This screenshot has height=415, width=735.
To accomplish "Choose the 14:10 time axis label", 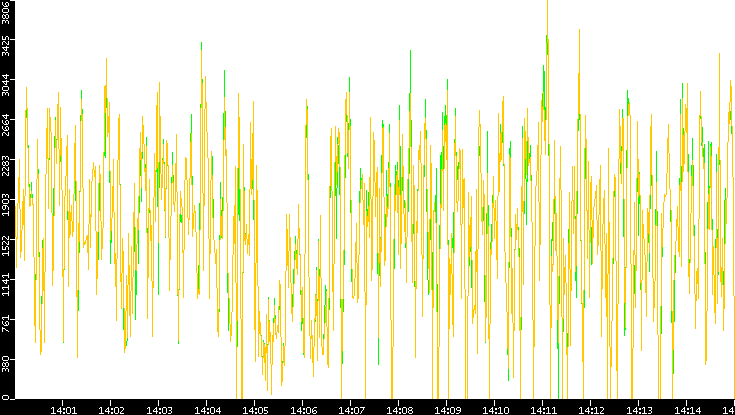I will pyautogui.click(x=495, y=409).
